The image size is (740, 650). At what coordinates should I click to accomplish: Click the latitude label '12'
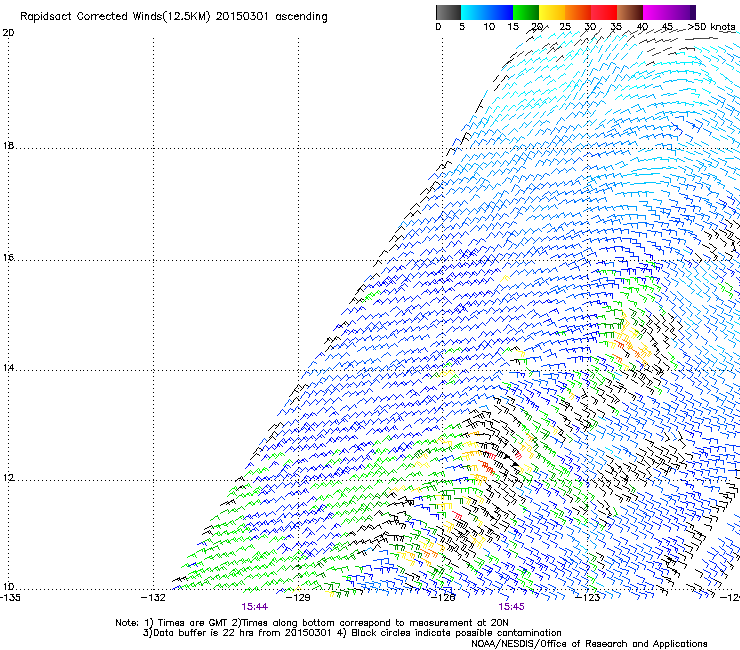click(x=8, y=477)
